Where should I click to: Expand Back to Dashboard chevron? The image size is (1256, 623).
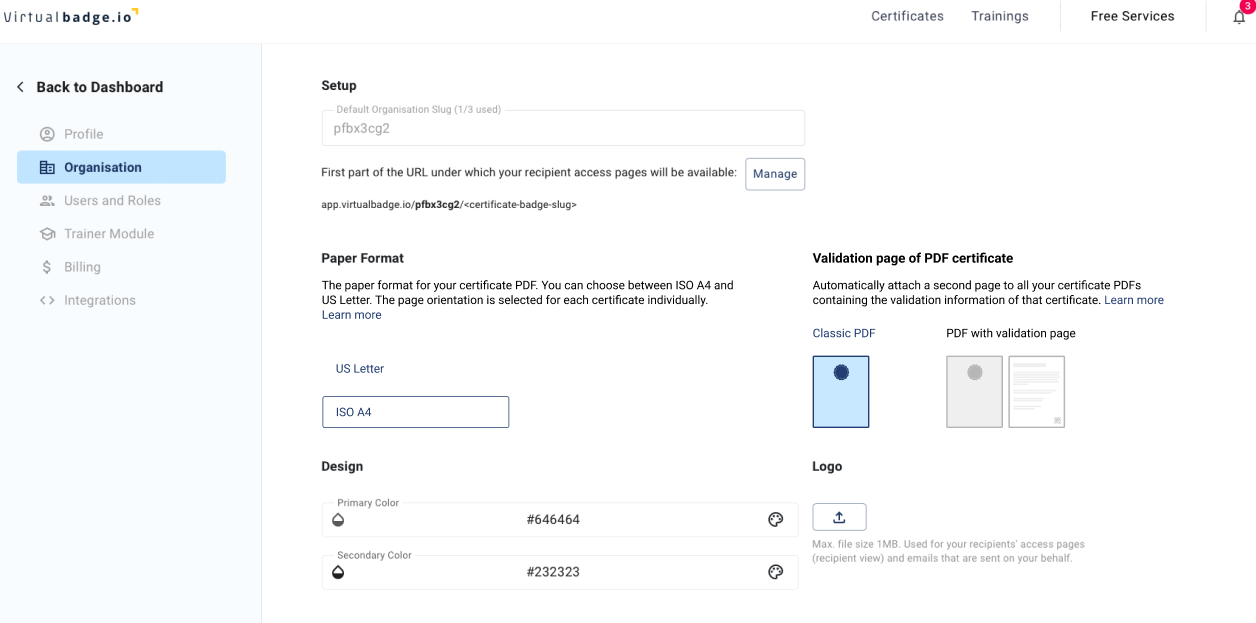tap(20, 86)
